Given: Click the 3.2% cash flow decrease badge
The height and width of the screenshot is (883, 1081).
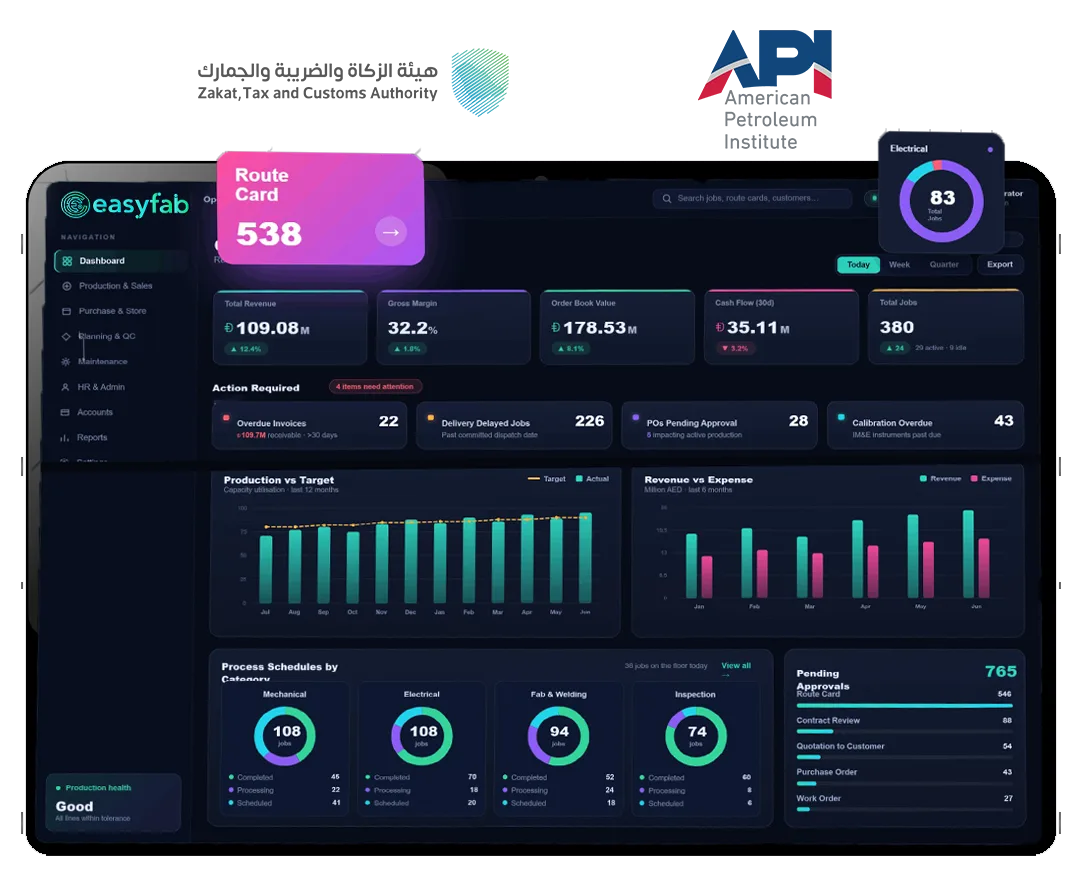Looking at the screenshot, I should pyautogui.click(x=736, y=349).
